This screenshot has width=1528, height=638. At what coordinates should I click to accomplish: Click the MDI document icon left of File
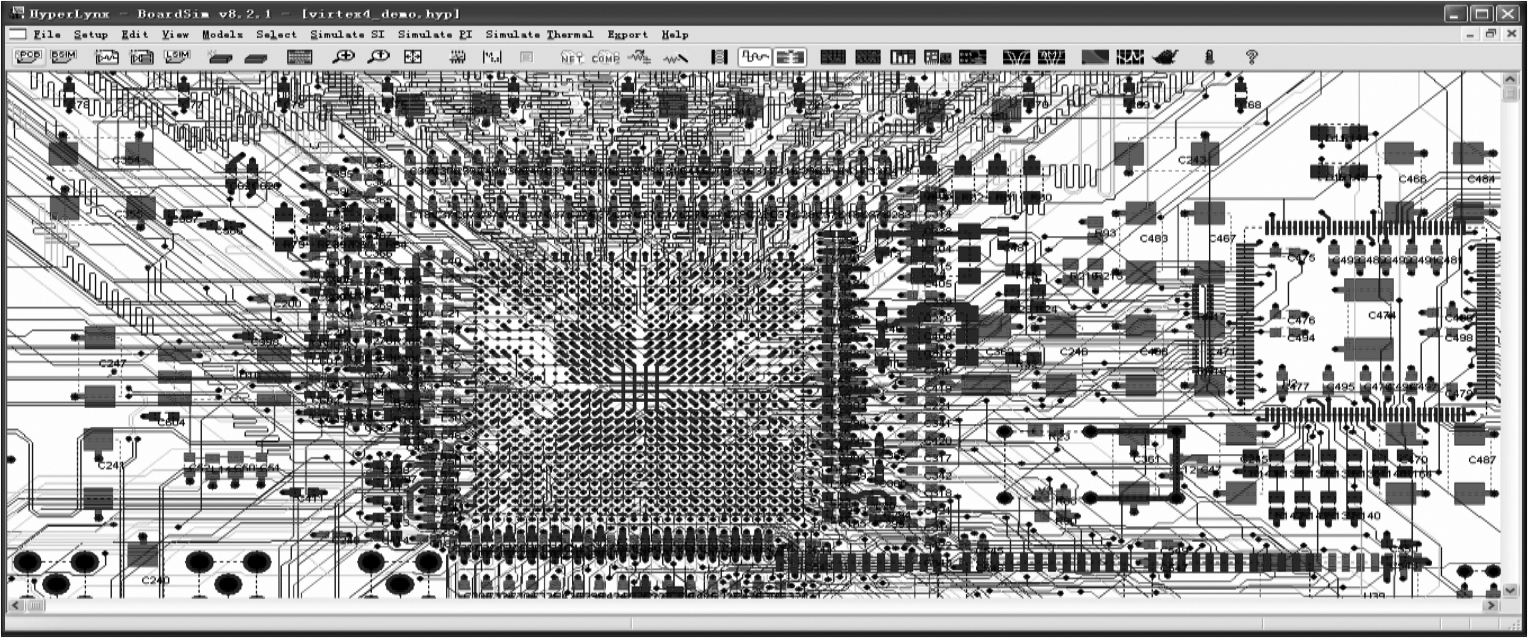click(17, 34)
